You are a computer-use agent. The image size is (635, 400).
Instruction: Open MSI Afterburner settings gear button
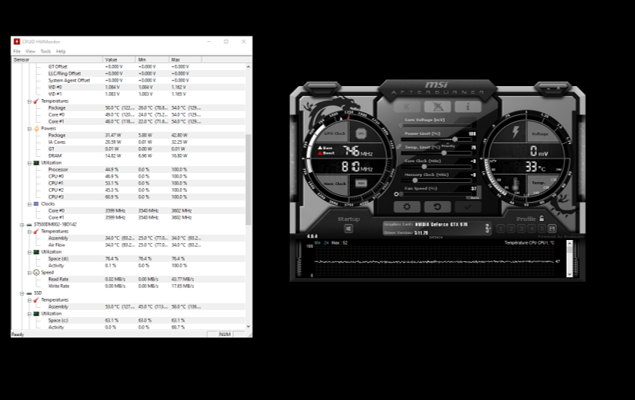point(407,207)
